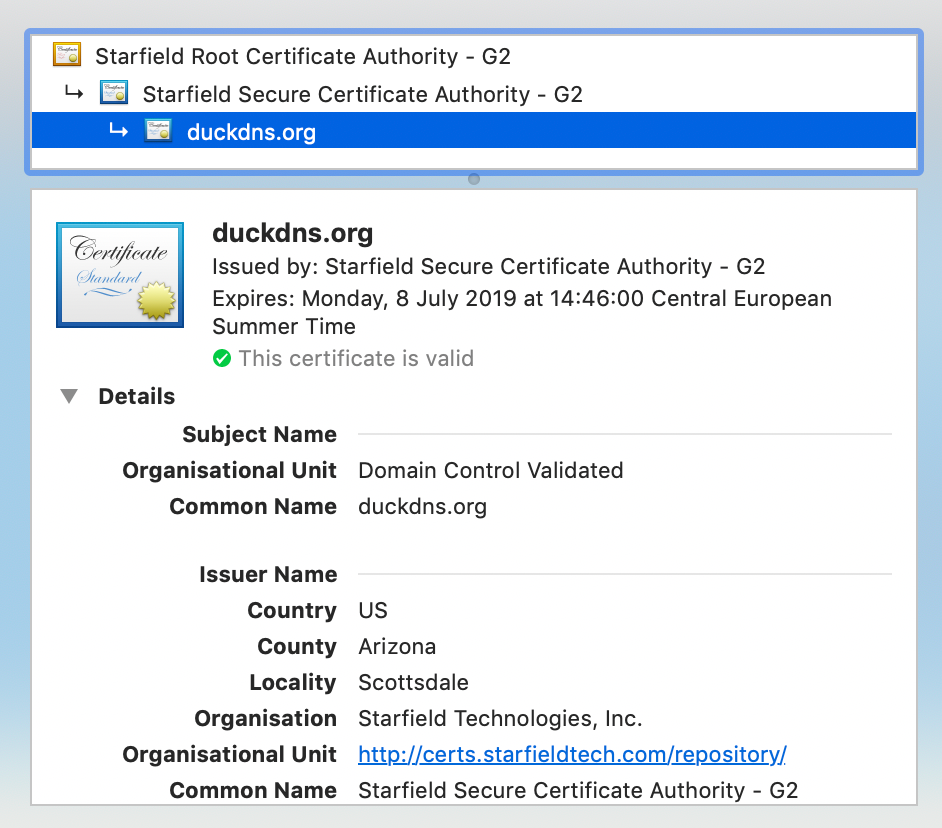Click the Subject Name section header
942x828 pixels.
[259, 435]
